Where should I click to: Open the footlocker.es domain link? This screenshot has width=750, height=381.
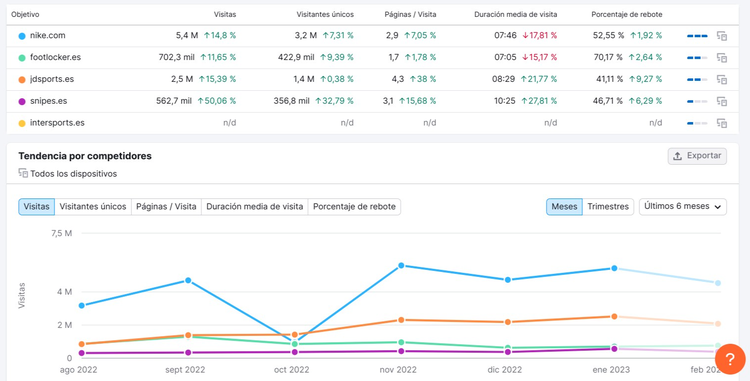(x=55, y=57)
